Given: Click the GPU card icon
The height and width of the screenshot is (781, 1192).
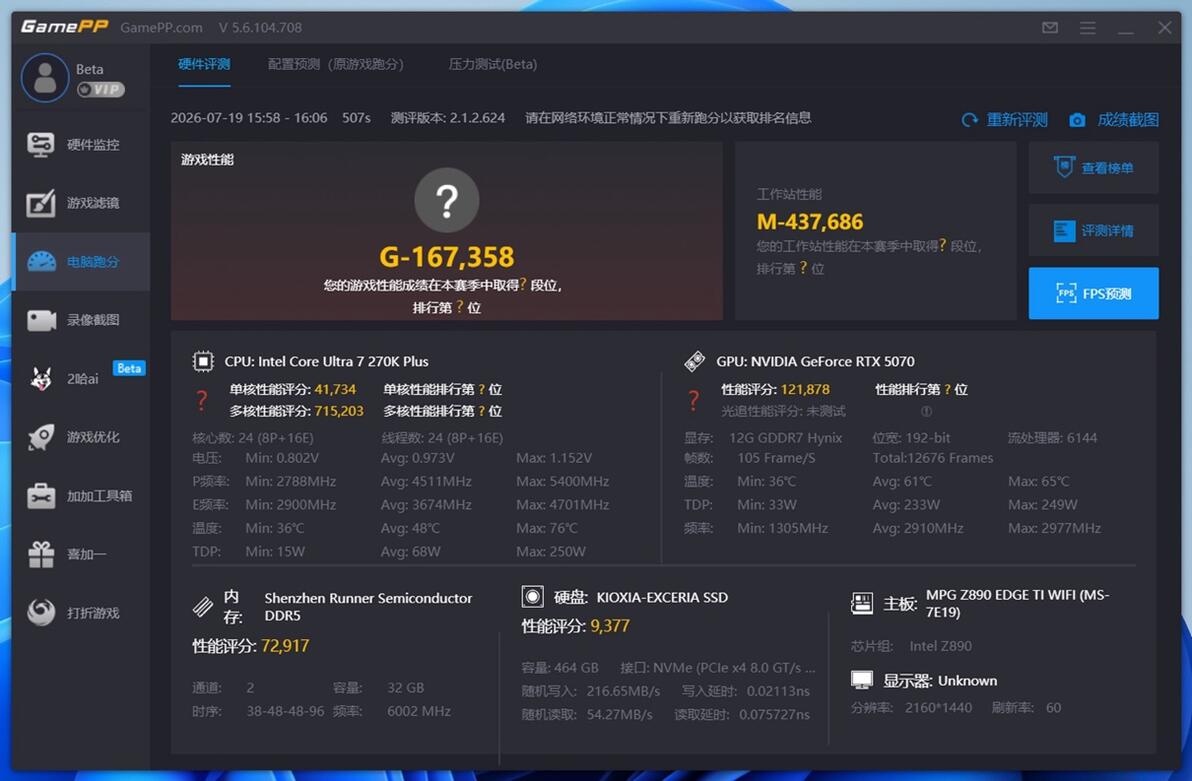Looking at the screenshot, I should (x=694, y=361).
